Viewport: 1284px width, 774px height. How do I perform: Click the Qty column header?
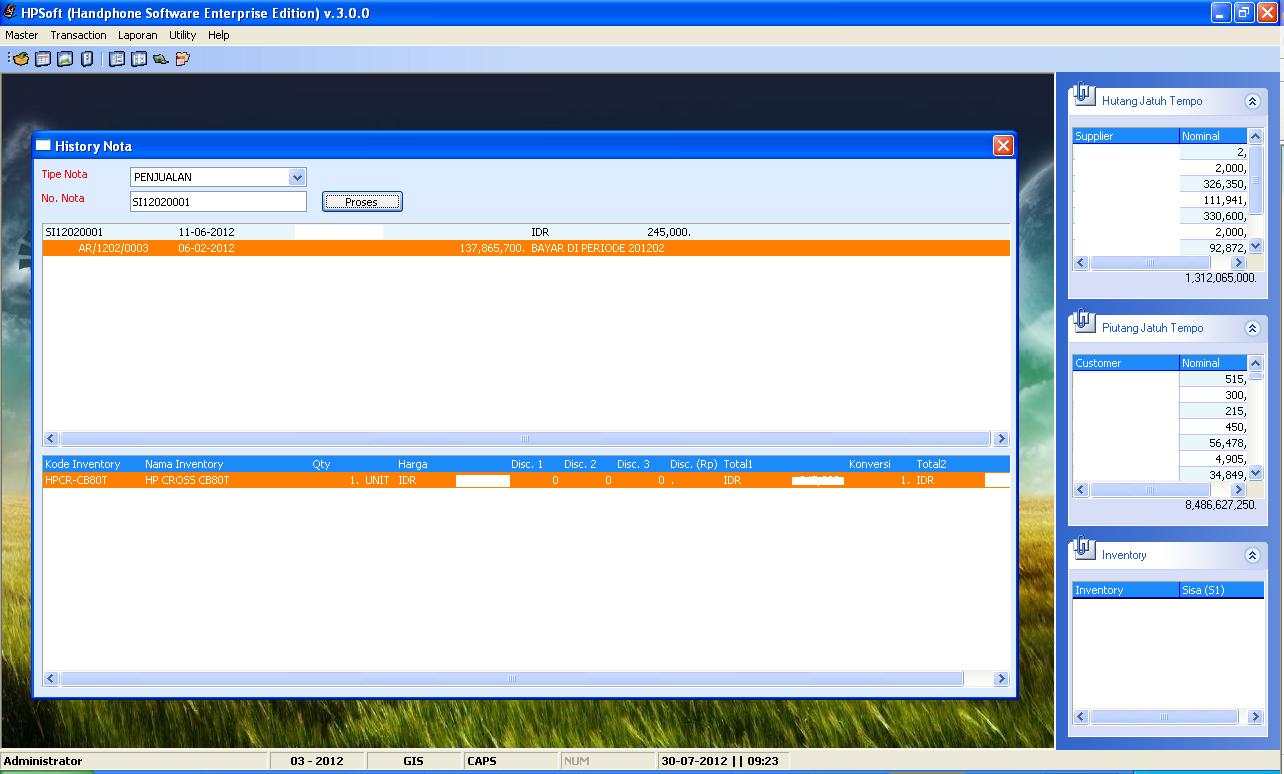[321, 464]
